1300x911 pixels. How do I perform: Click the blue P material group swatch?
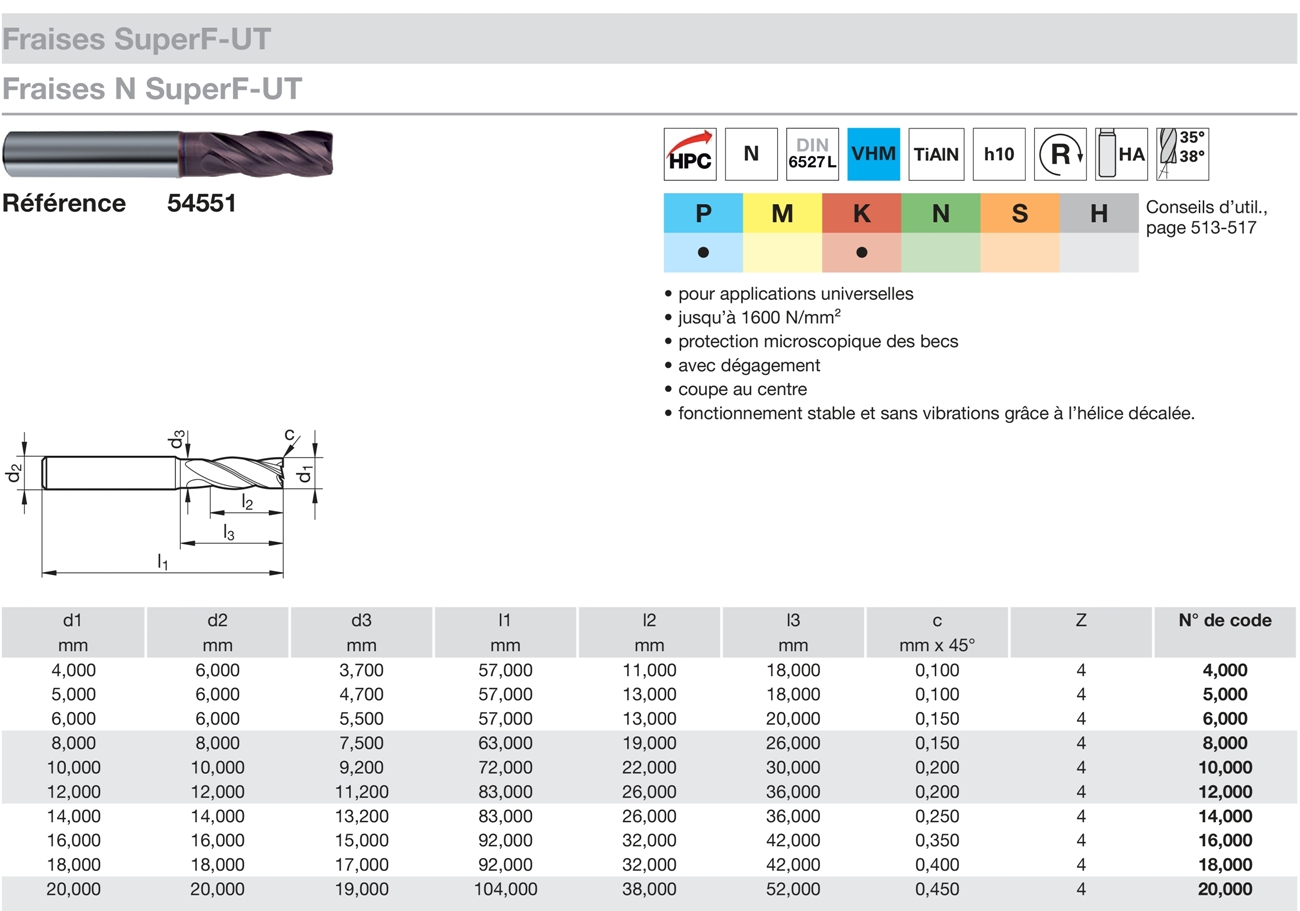click(703, 213)
